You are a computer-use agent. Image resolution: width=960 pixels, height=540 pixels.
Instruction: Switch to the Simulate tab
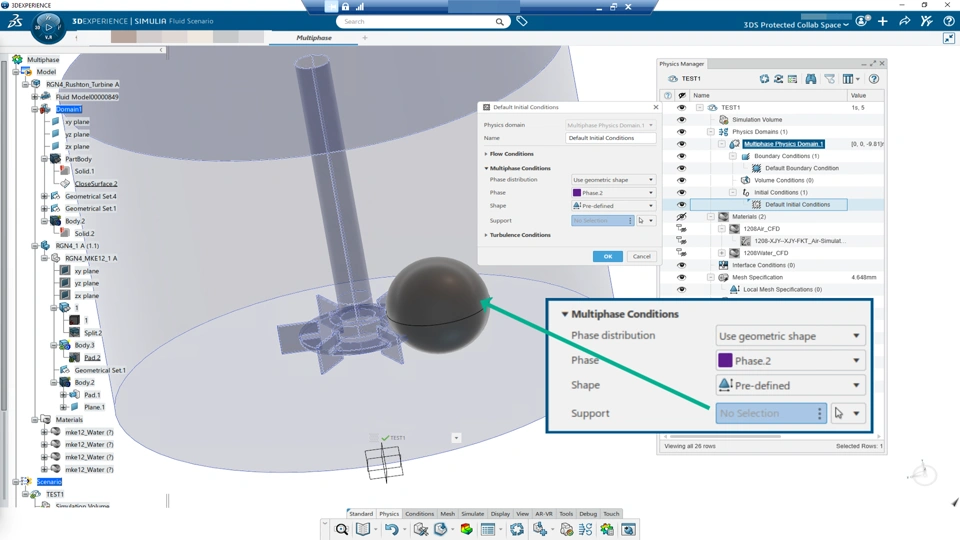[x=472, y=514]
